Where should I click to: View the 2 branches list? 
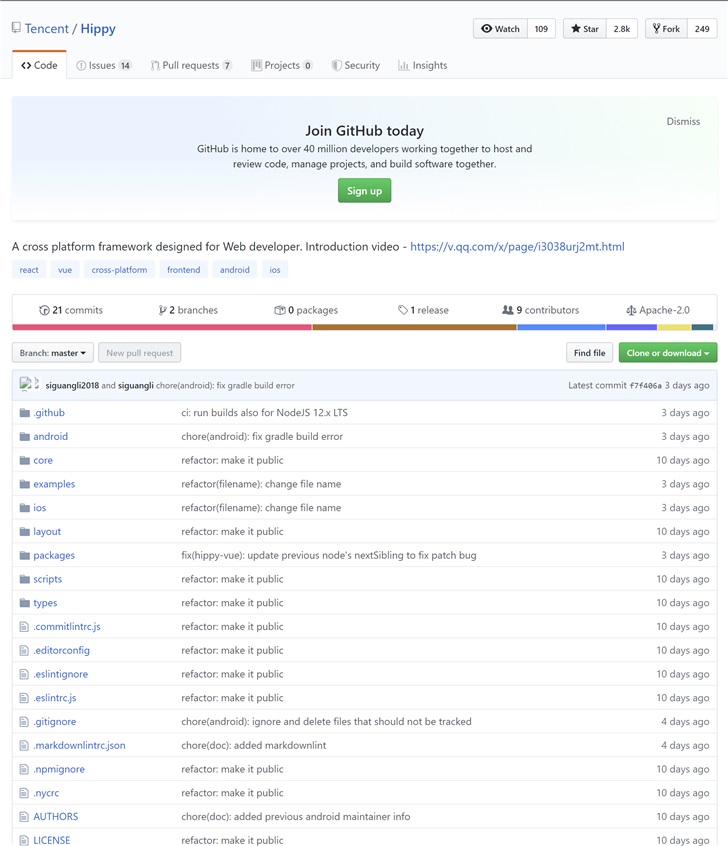188,310
